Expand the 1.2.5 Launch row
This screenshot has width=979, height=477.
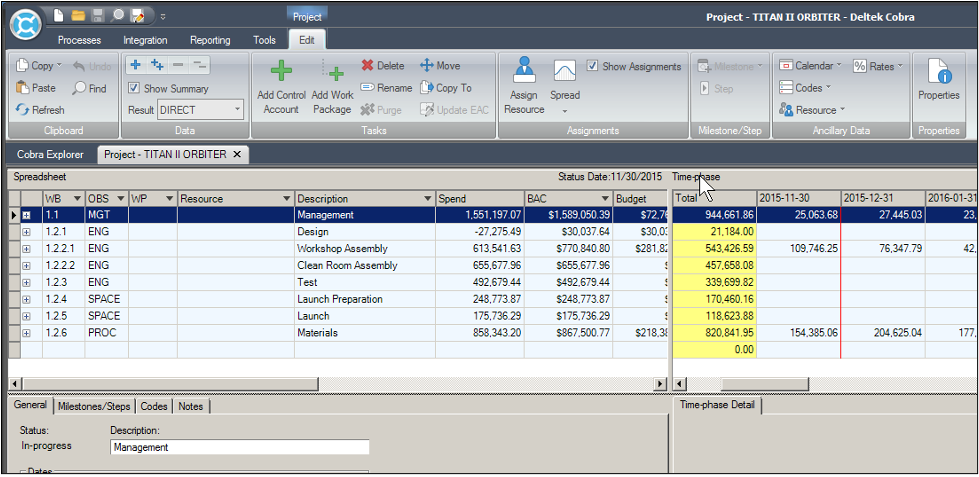coord(26,316)
